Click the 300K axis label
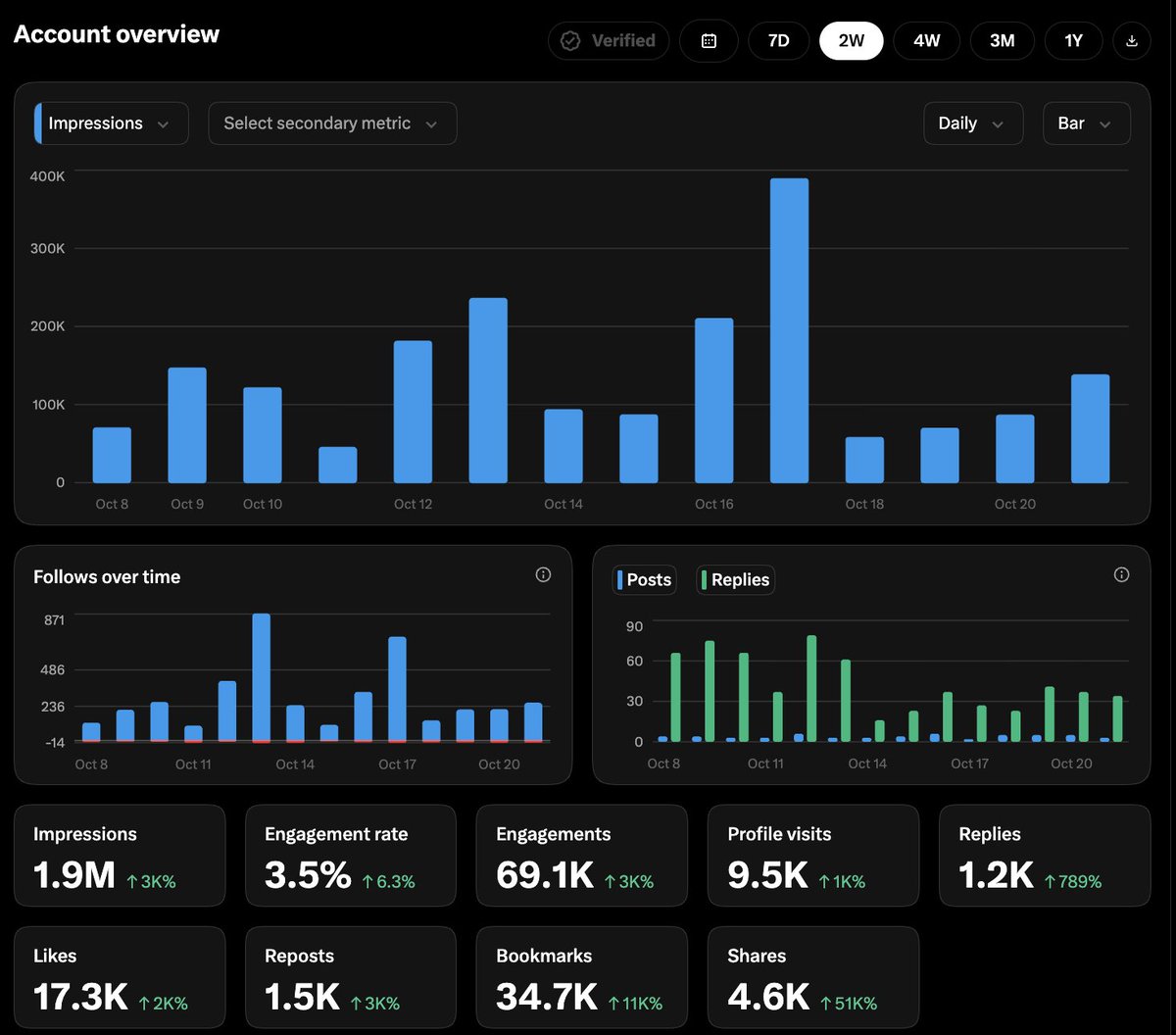 47,249
